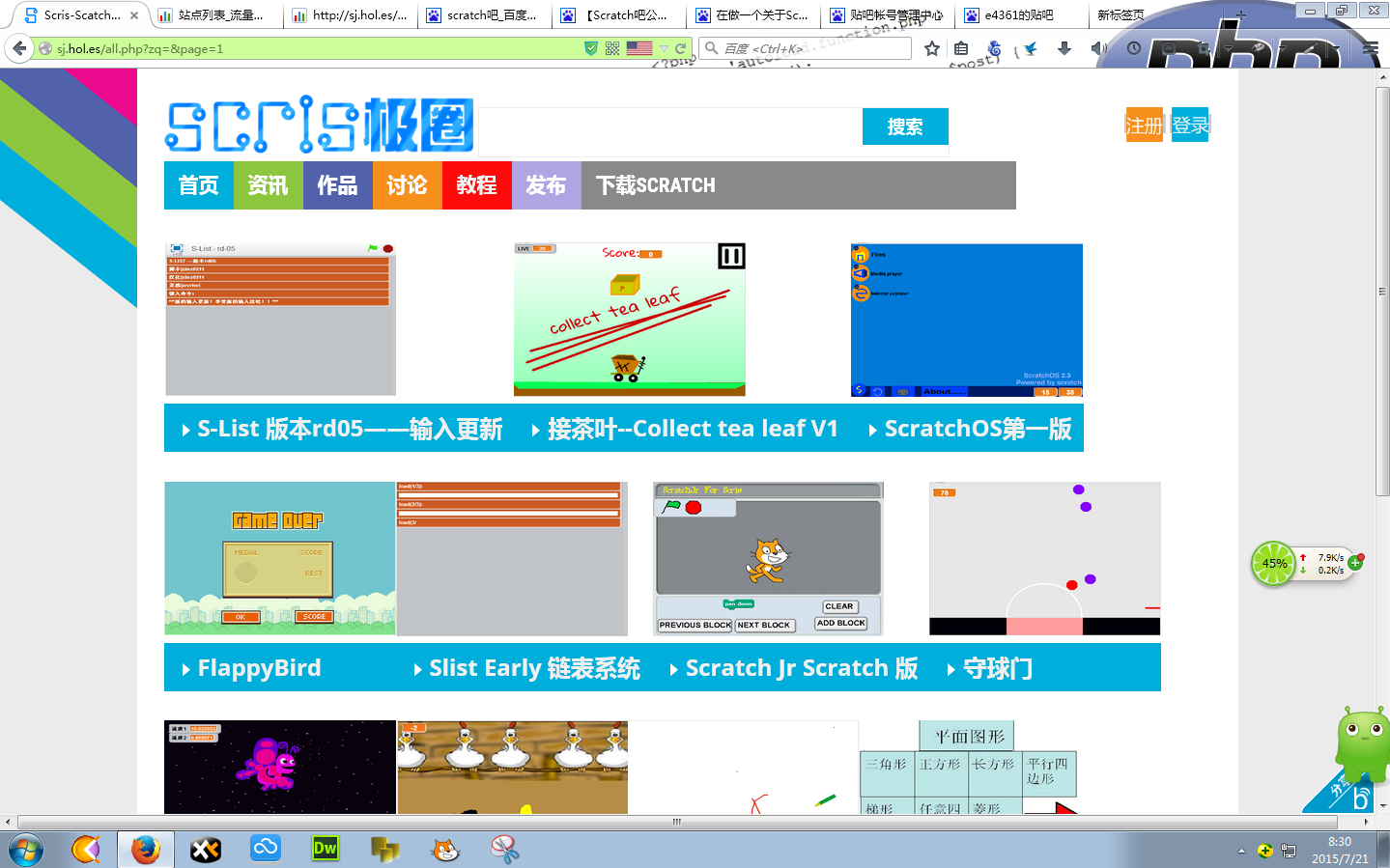
Task: Click the blue bird extension icon
Action: [1031, 48]
